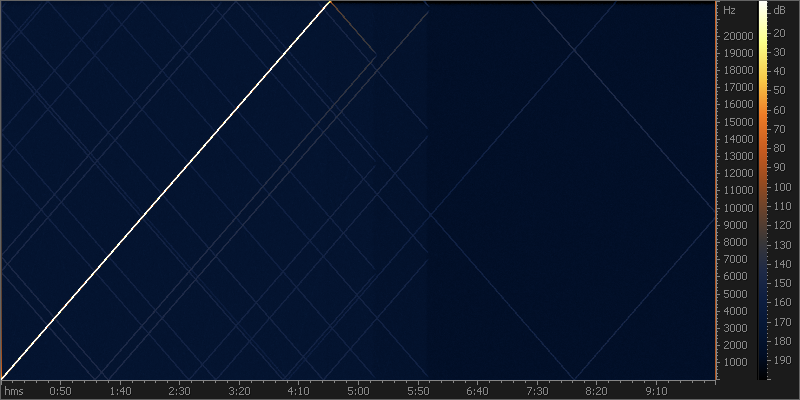The width and height of the screenshot is (800, 400).
Task: Click the dB level scale header
Action: point(780,11)
